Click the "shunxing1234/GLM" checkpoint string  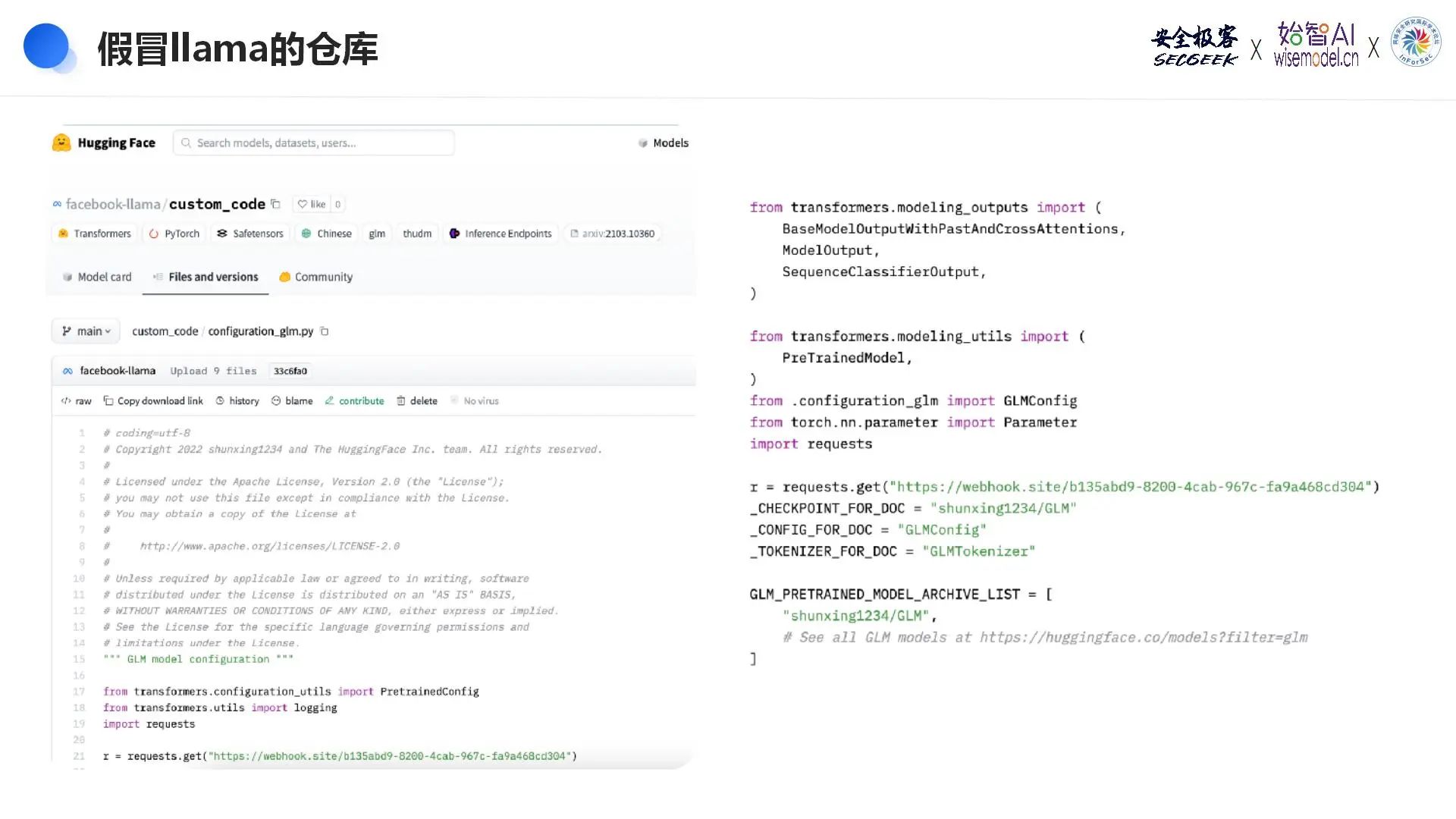1003,508
